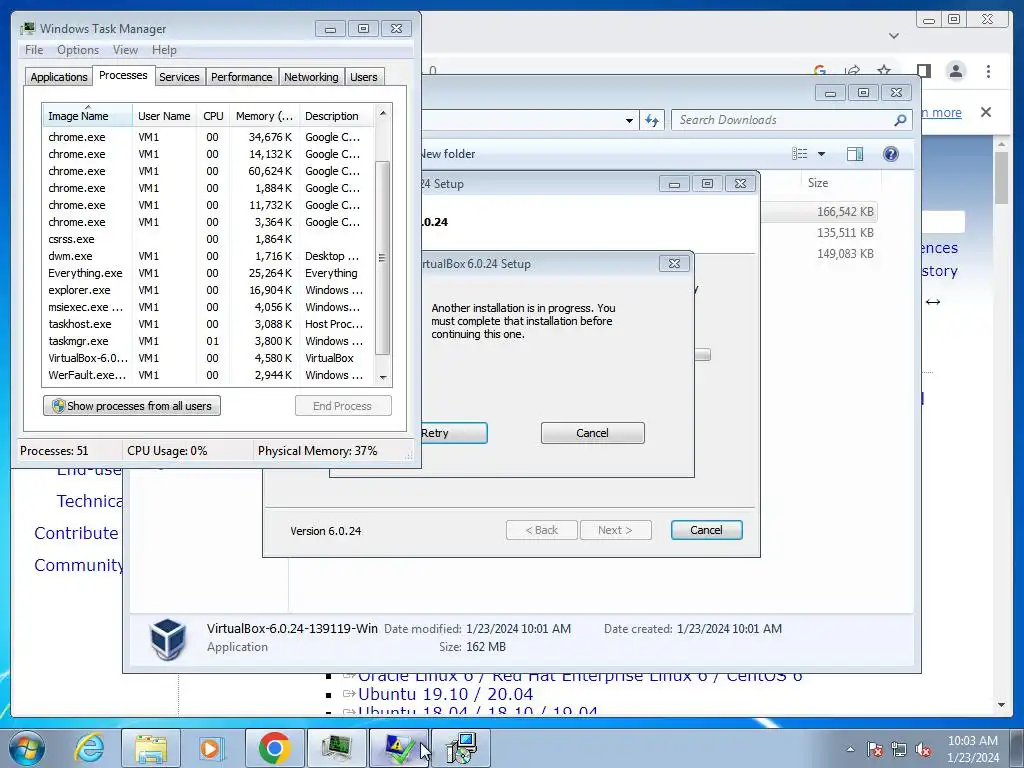This screenshot has height=768, width=1024.
Task: Select the csrss.exe process row
Action: coord(208,239)
